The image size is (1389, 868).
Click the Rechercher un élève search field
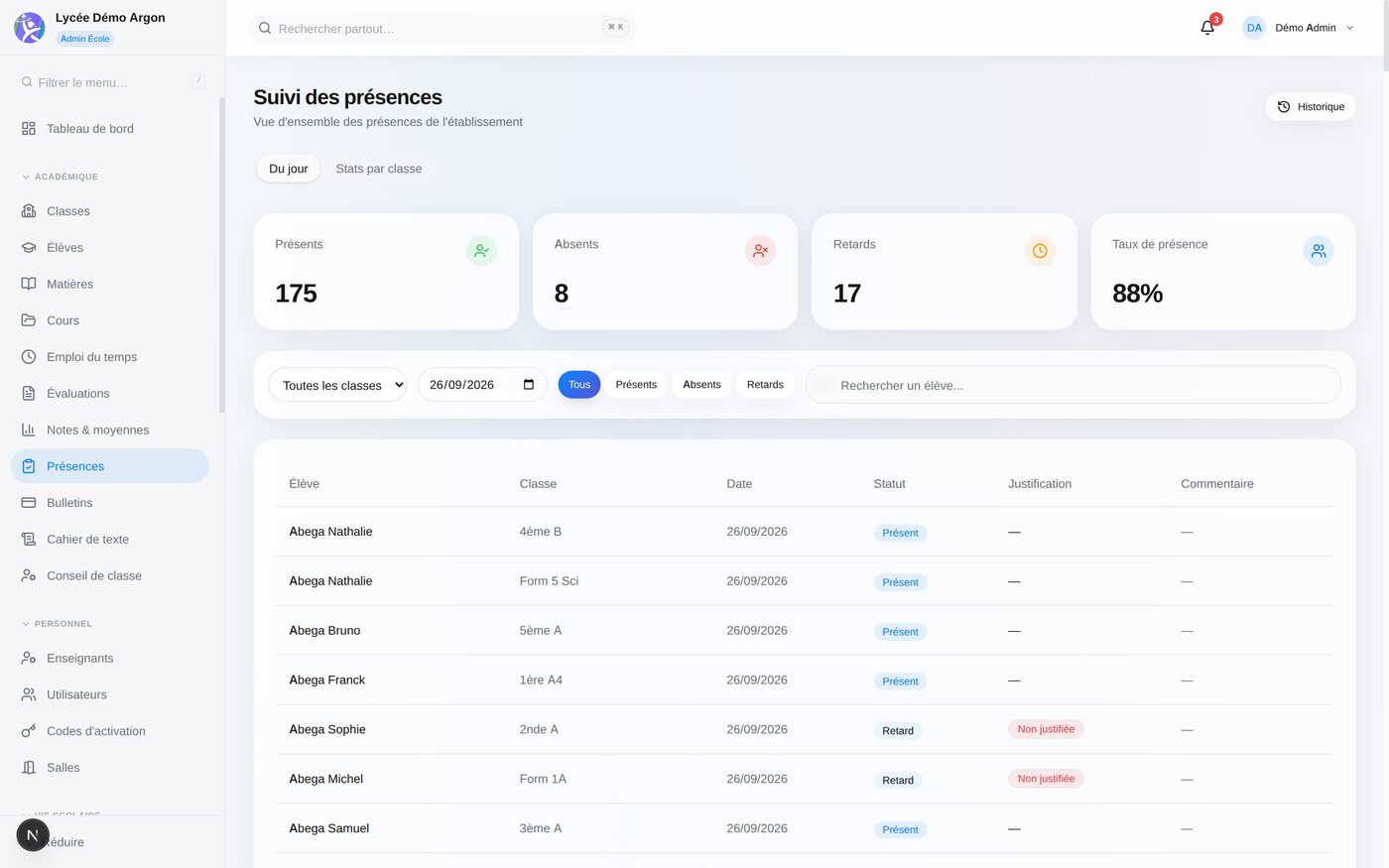coord(1073,385)
